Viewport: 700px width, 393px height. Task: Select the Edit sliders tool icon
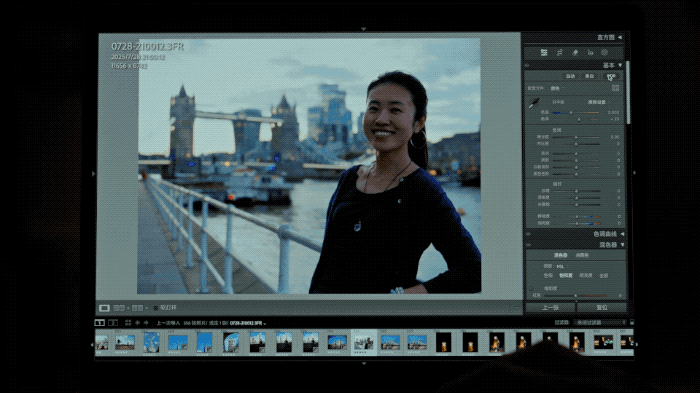point(544,53)
